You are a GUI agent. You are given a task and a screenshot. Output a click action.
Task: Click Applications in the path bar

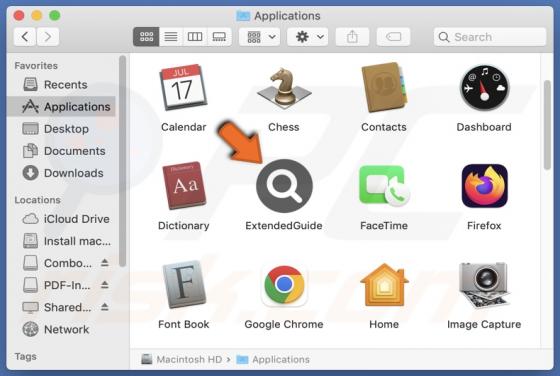coord(273,359)
